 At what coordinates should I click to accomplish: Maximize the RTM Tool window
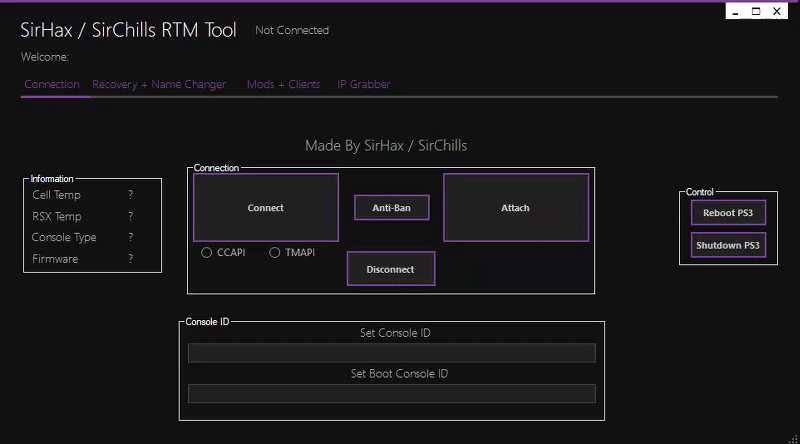point(756,12)
